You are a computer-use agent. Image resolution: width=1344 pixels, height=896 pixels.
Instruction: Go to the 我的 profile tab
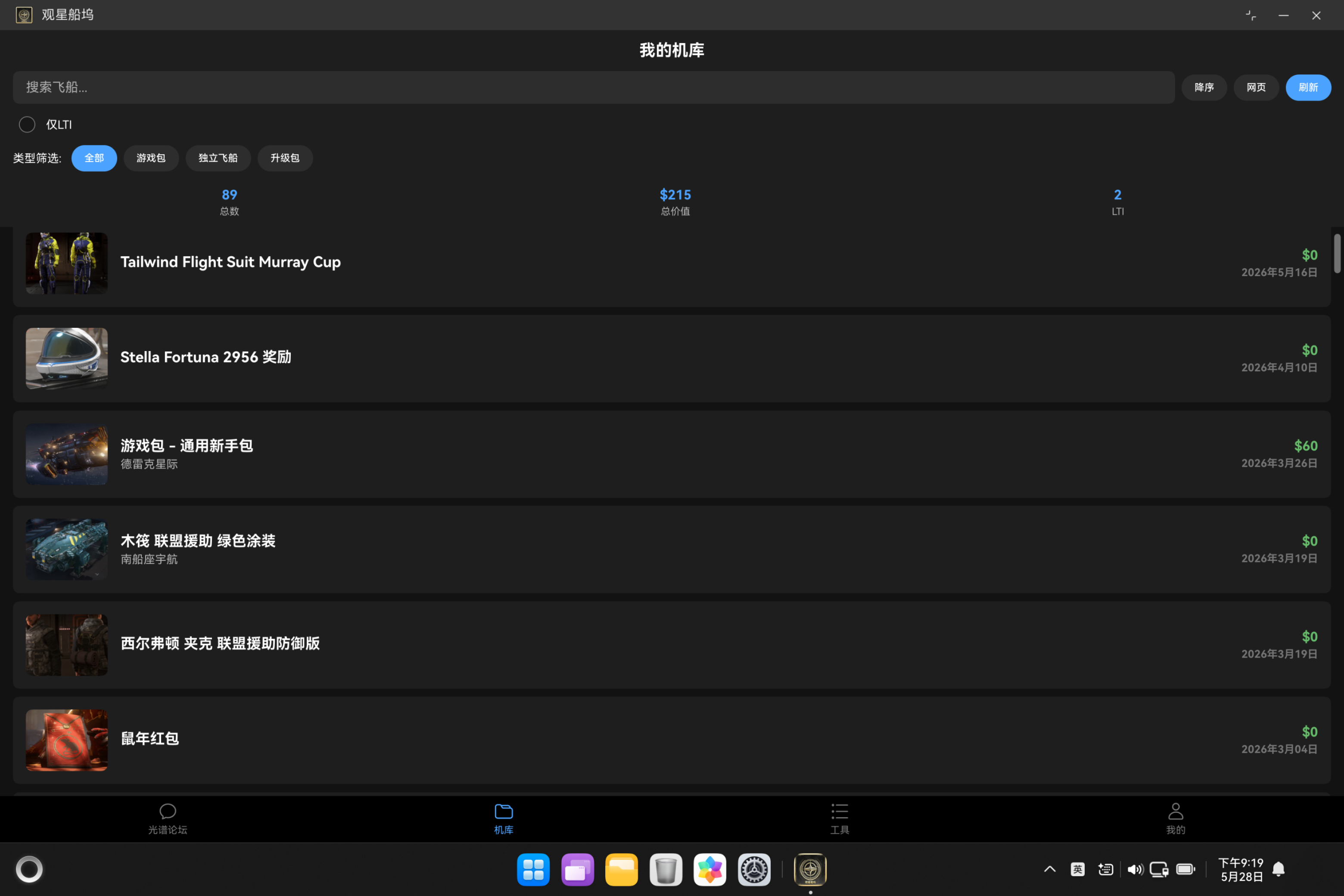pyautogui.click(x=1176, y=819)
